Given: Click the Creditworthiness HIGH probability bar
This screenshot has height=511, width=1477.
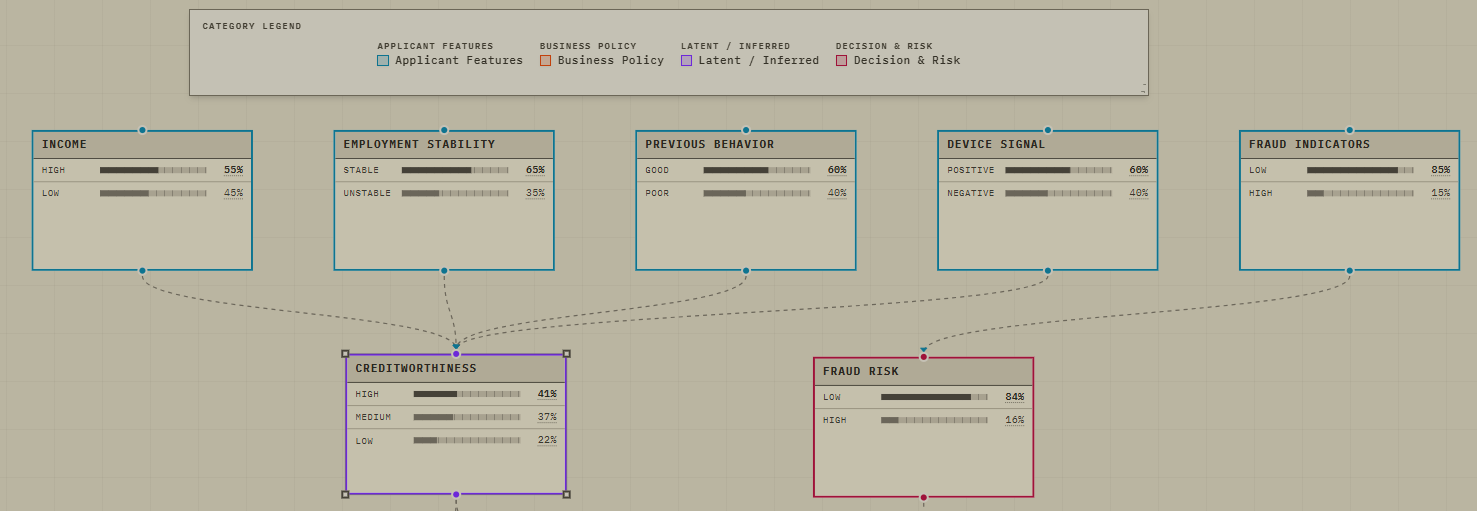Looking at the screenshot, I should tap(467, 394).
